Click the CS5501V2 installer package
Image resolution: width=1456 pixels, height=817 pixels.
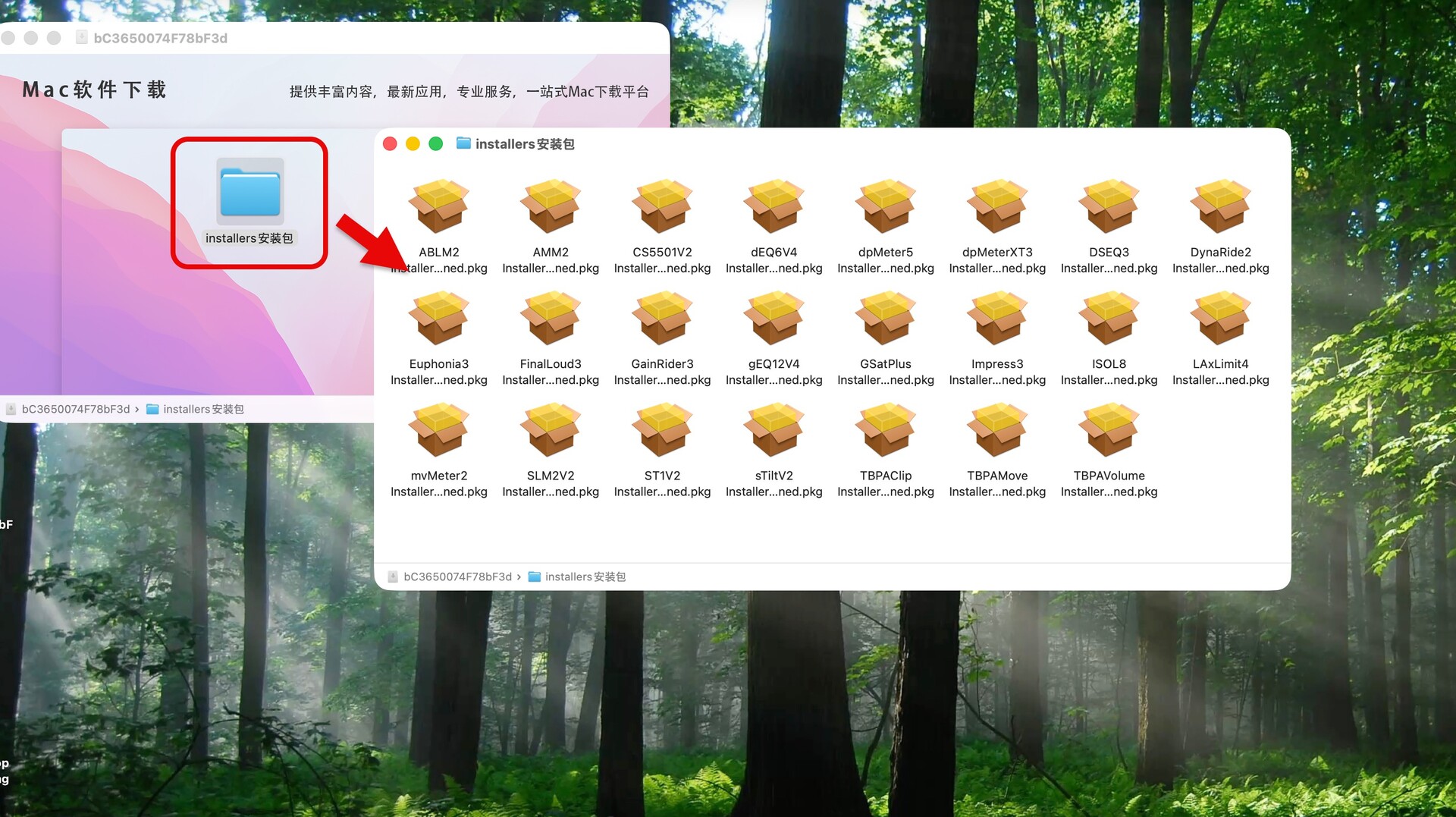coord(662,207)
